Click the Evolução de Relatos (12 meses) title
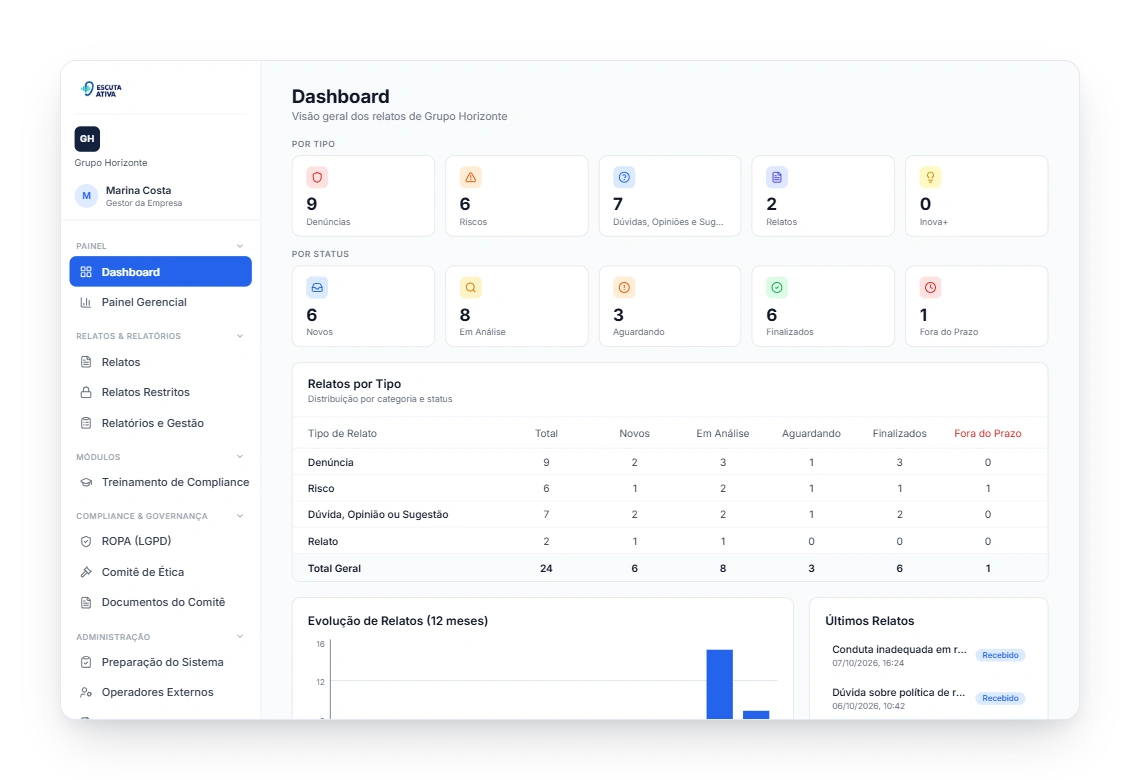 pos(398,622)
